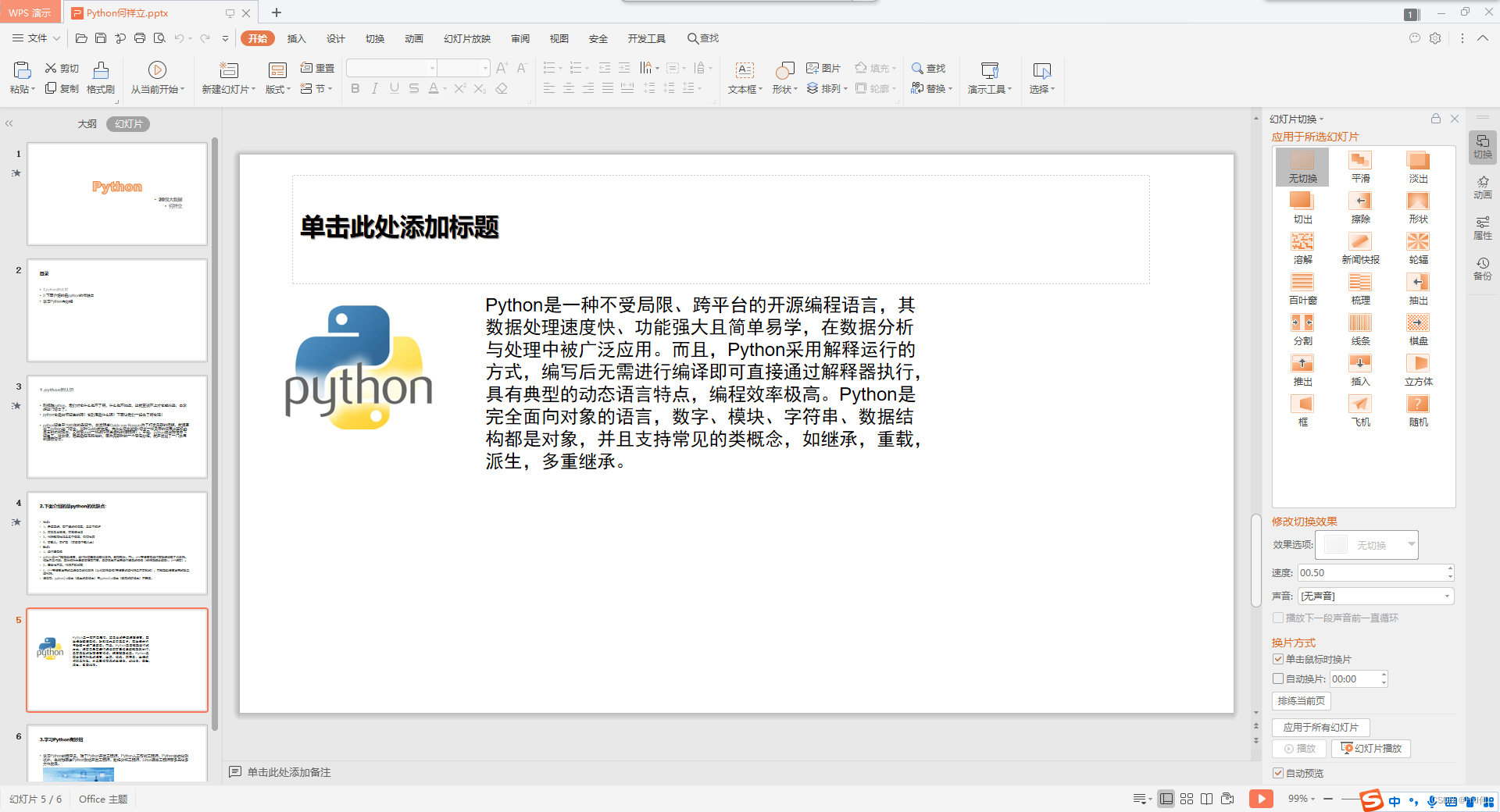Select the 抽出 transition effect
Viewport: 1500px width, 812px height.
(1418, 289)
